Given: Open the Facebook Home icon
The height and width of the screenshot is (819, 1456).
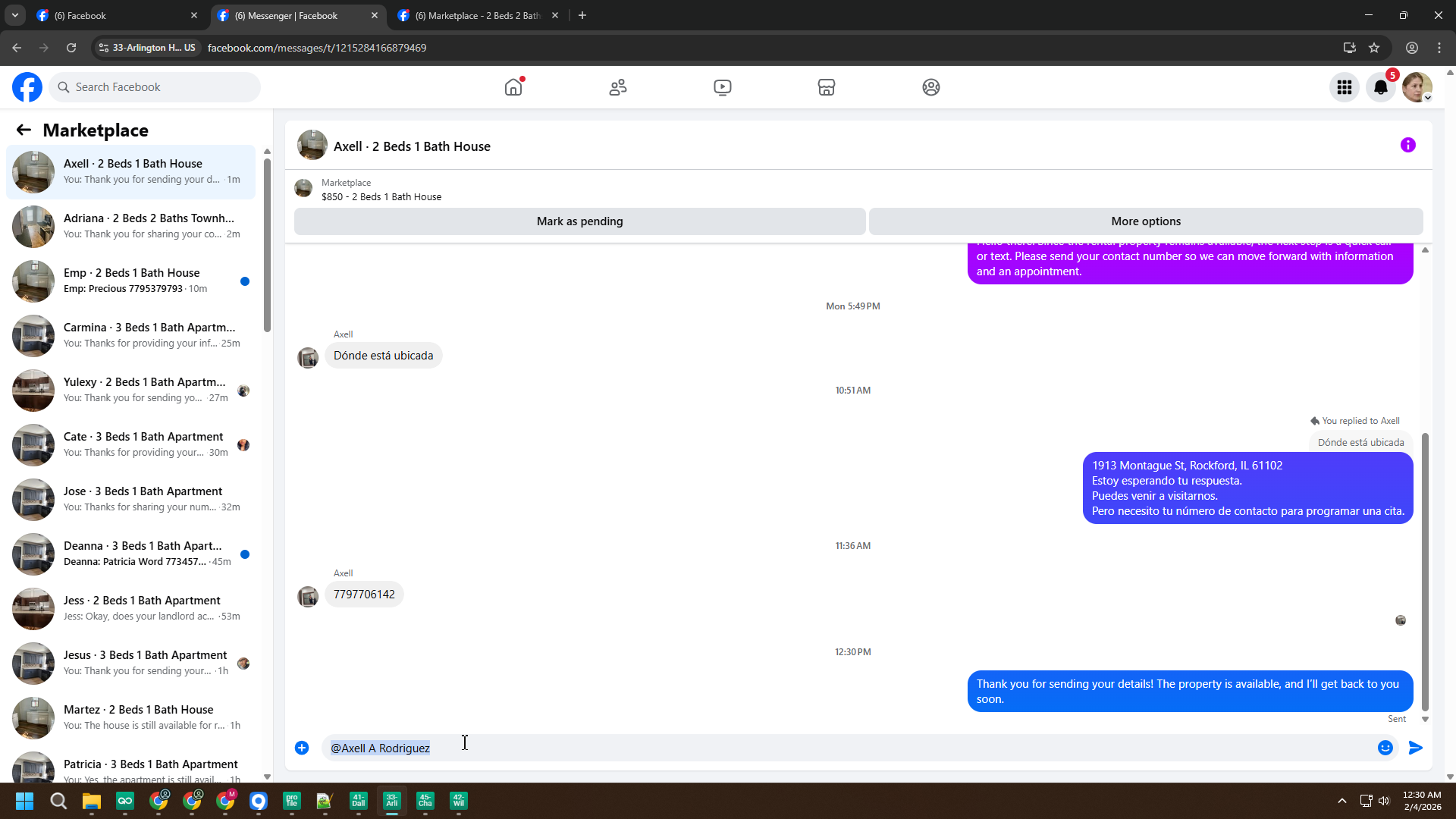Looking at the screenshot, I should point(513,87).
